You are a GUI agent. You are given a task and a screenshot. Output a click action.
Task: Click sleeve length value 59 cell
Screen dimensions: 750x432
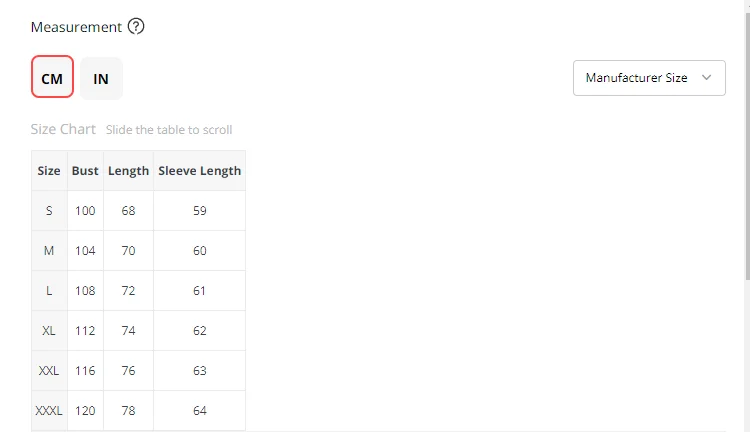click(199, 211)
